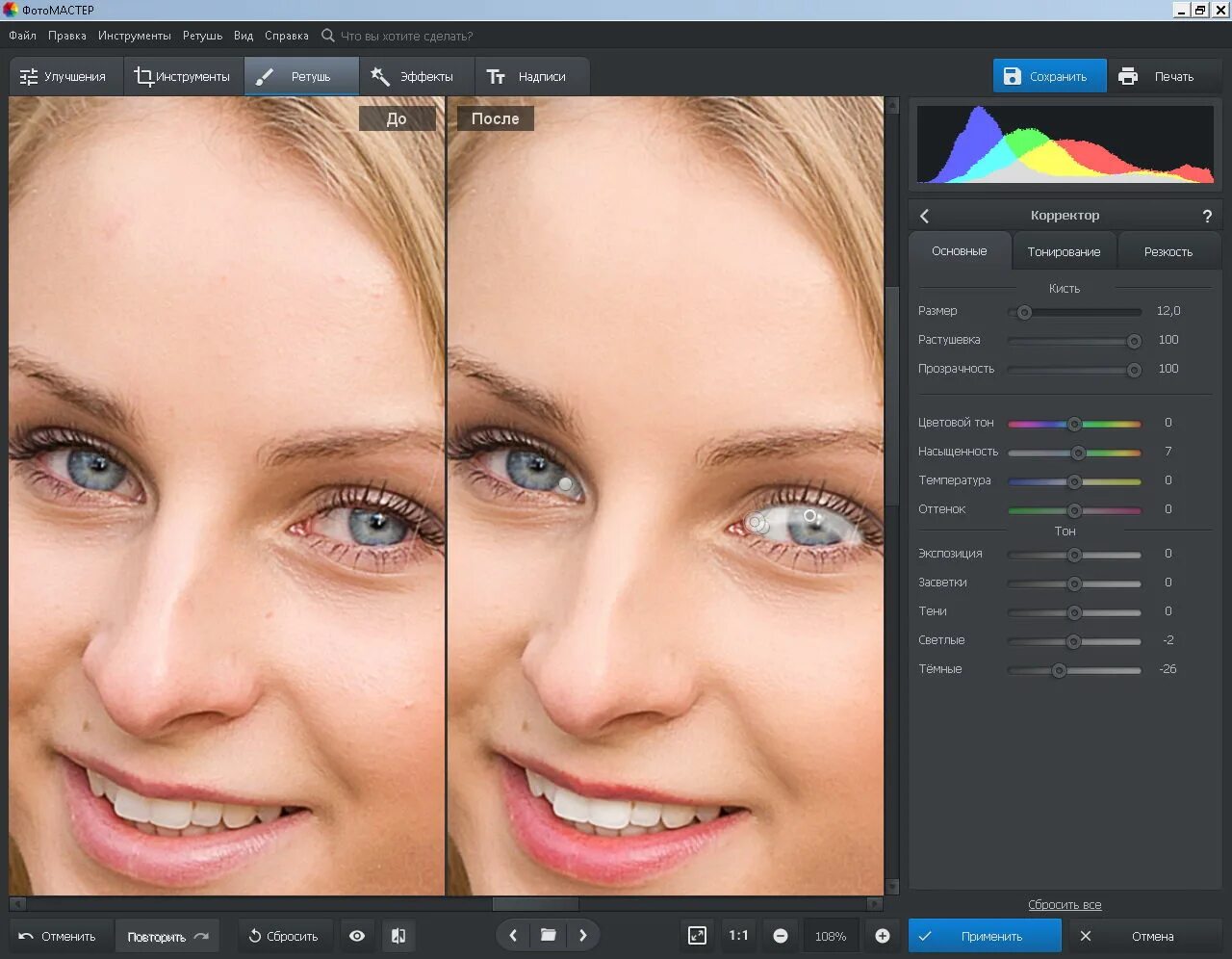Click the ФотоМАСТЕР app icon in title bar
This screenshot has width=1232, height=959.
pyautogui.click(x=12, y=10)
